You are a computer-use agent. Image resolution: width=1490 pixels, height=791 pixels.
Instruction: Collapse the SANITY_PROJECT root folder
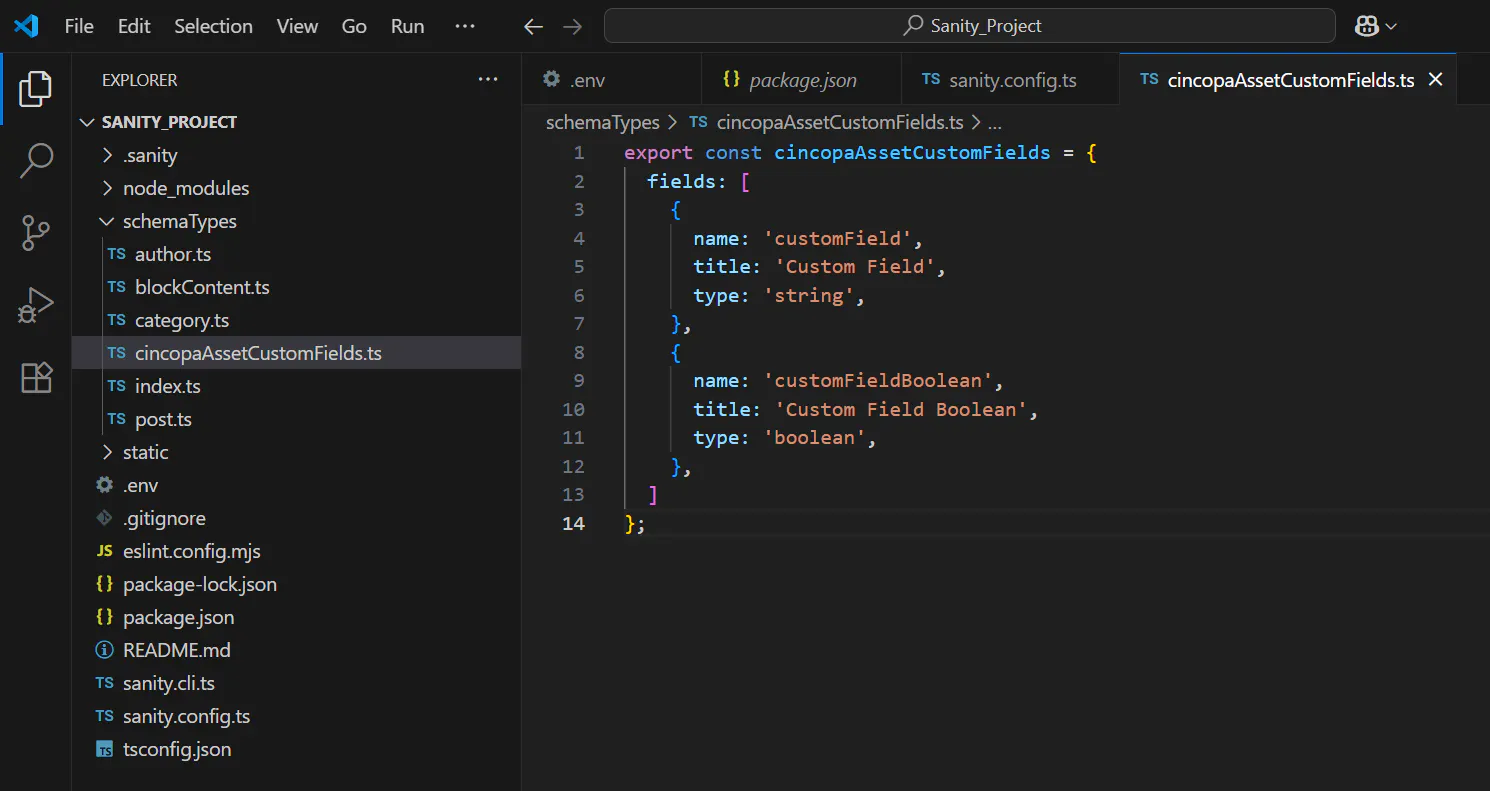point(297,122)
